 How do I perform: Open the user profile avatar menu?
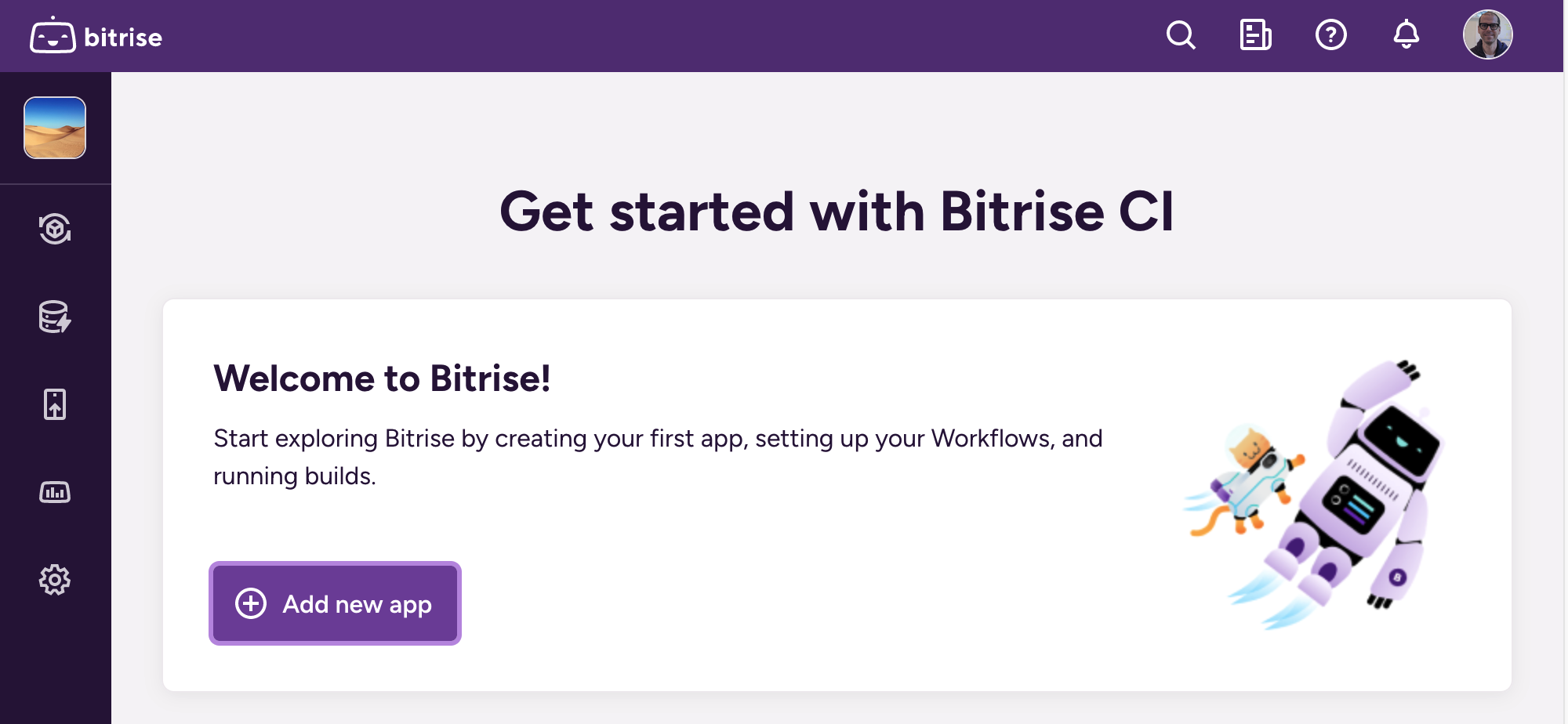tap(1487, 35)
